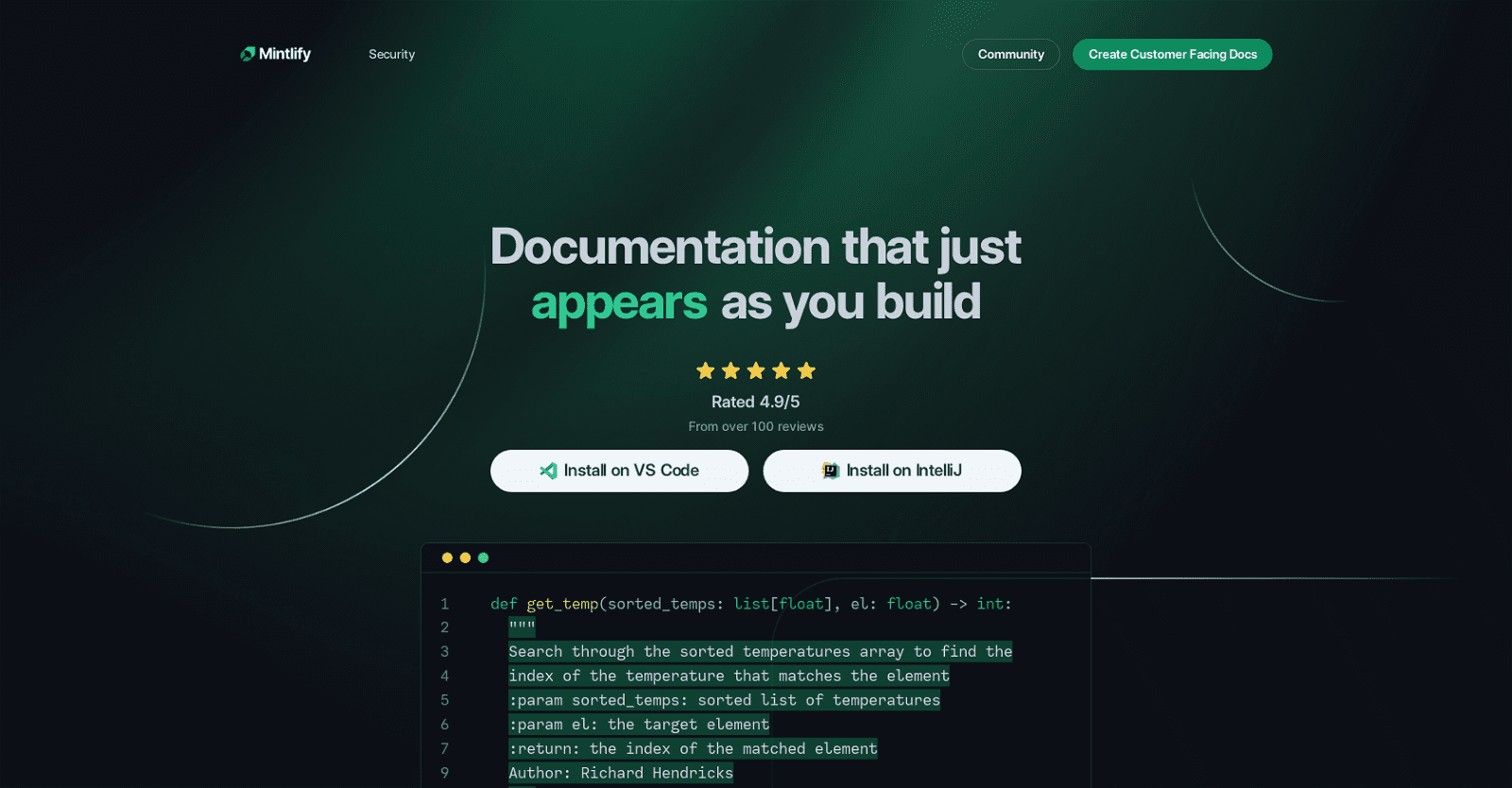Click code line 'Search through the sorted temperatures'
1512x788 pixels.
coord(760,651)
